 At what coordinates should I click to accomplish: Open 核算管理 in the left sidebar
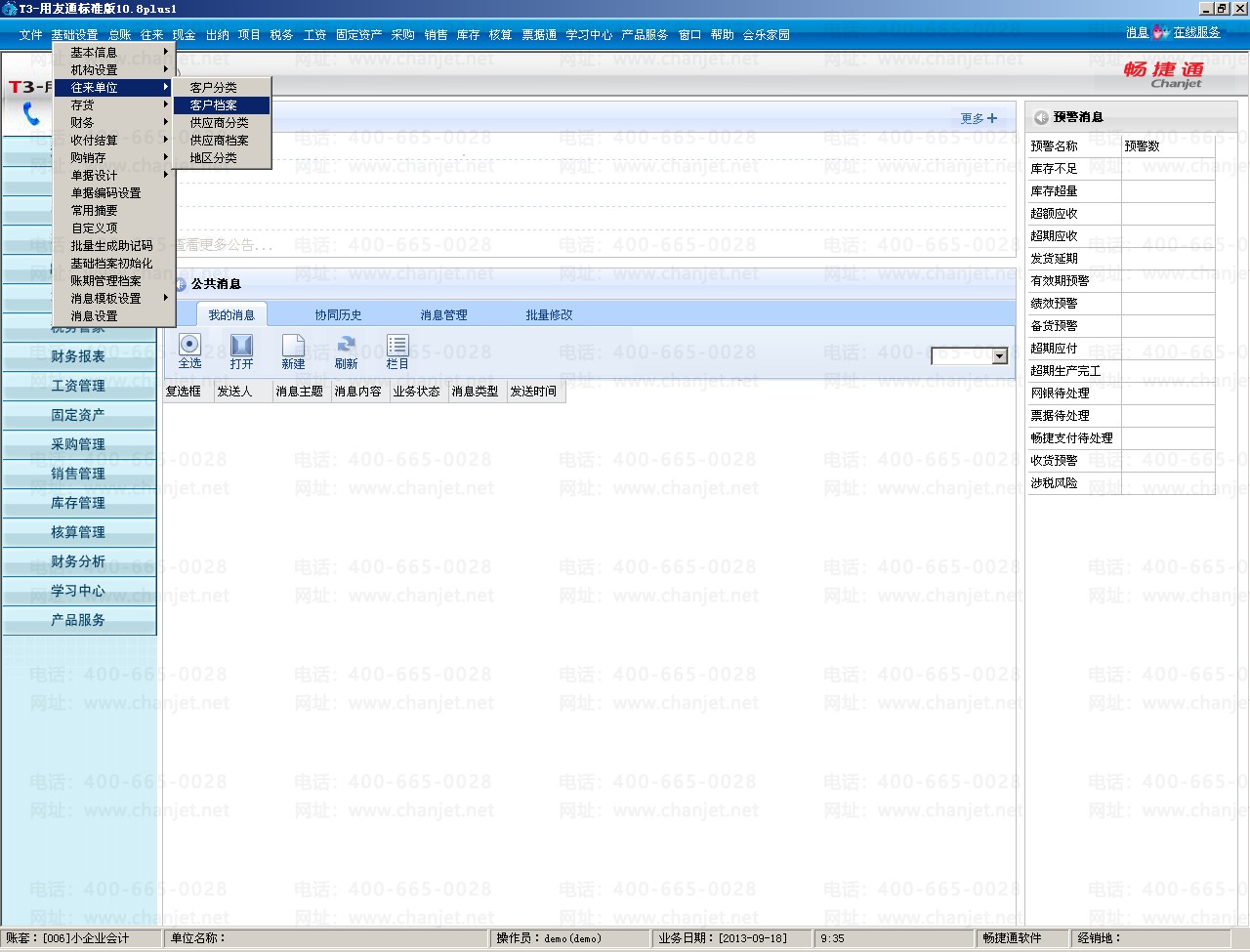click(x=78, y=532)
